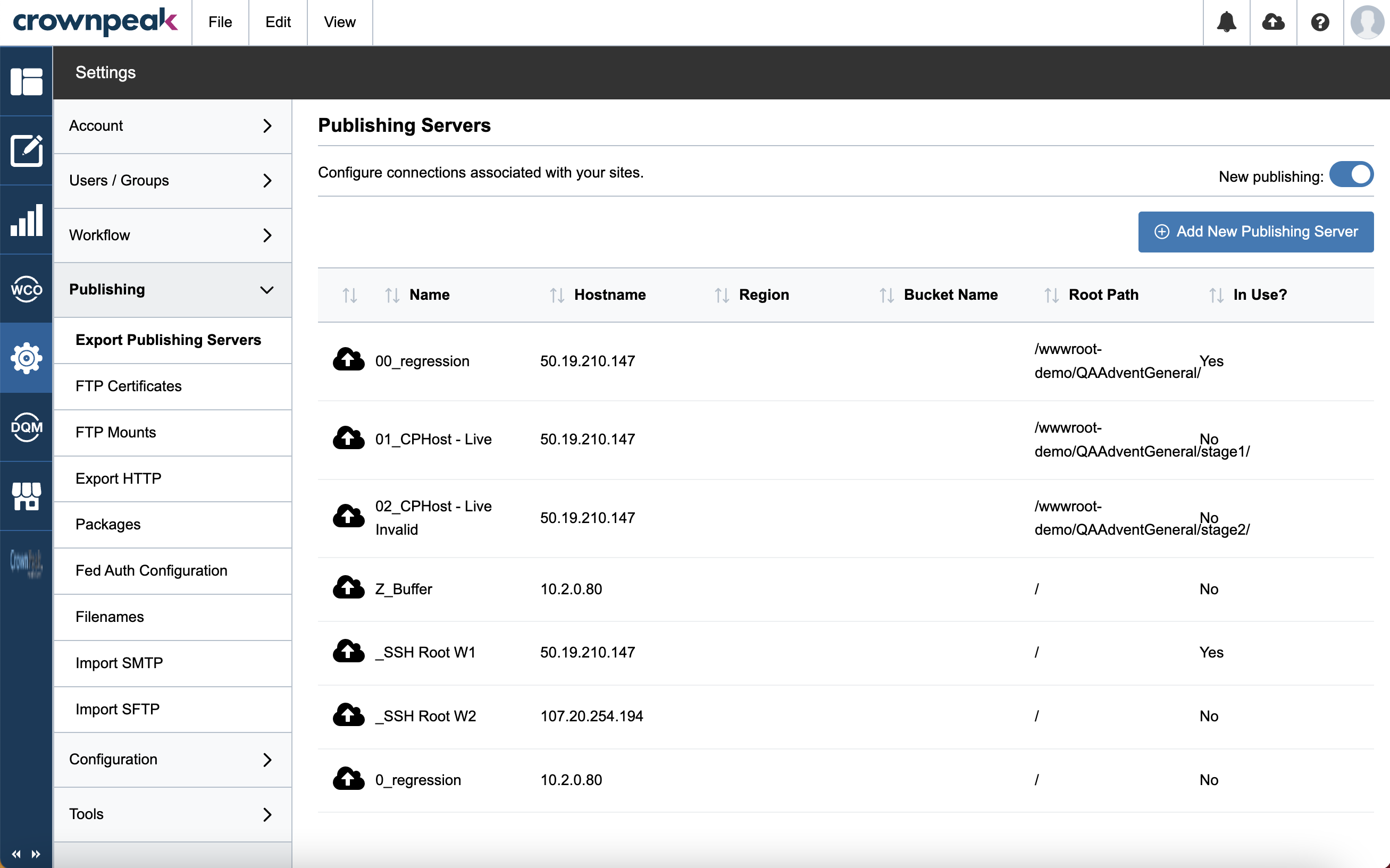The image size is (1390, 868).
Task: Click Add New Publishing Server button
Action: [x=1255, y=231]
